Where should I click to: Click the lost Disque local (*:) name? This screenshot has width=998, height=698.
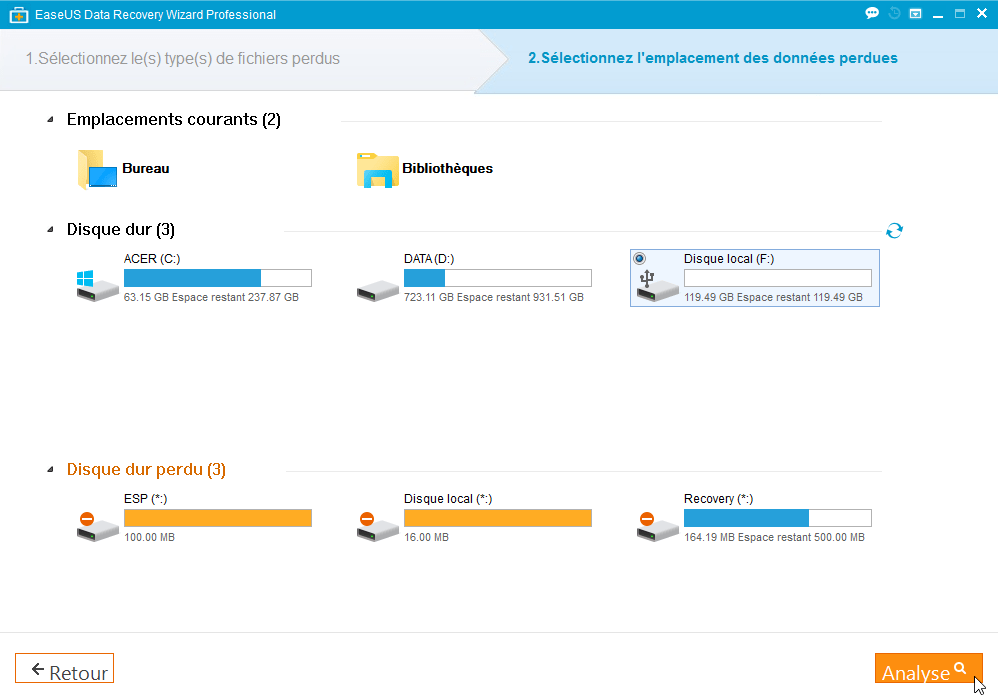[x=448, y=499]
